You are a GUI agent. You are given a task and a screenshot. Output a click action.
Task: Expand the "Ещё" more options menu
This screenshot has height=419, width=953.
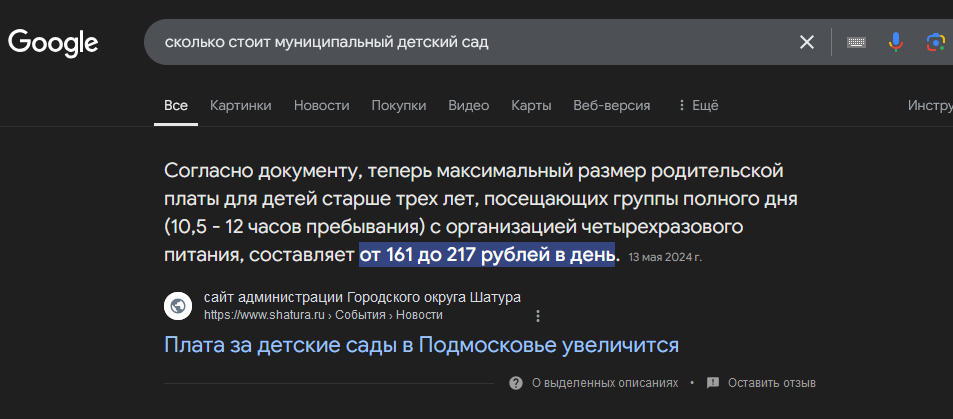[698, 105]
